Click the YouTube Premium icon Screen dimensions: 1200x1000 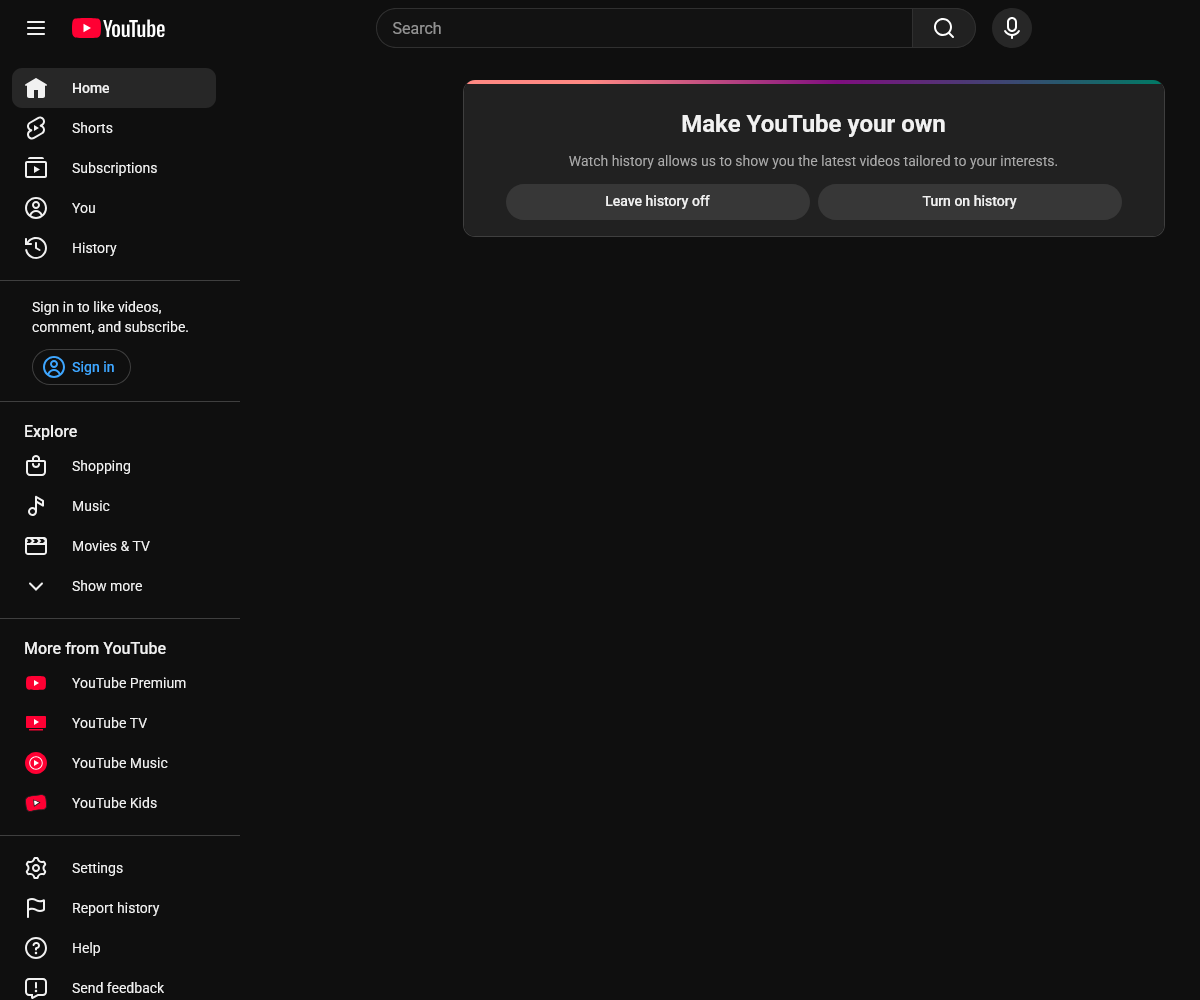tap(36, 683)
